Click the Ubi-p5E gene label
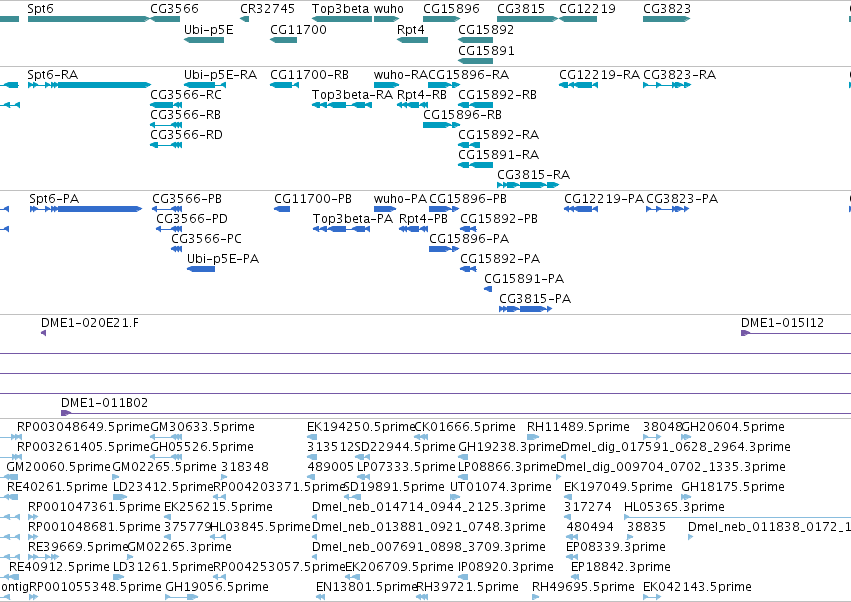The height and width of the screenshot is (602, 851). click(x=208, y=29)
